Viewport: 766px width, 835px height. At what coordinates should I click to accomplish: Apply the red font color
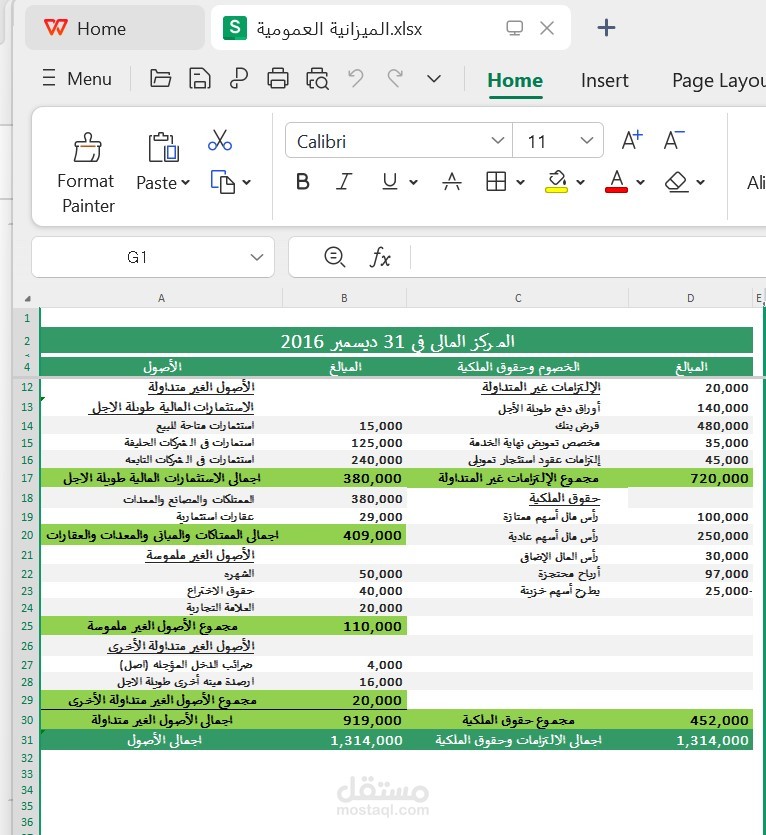tap(616, 182)
